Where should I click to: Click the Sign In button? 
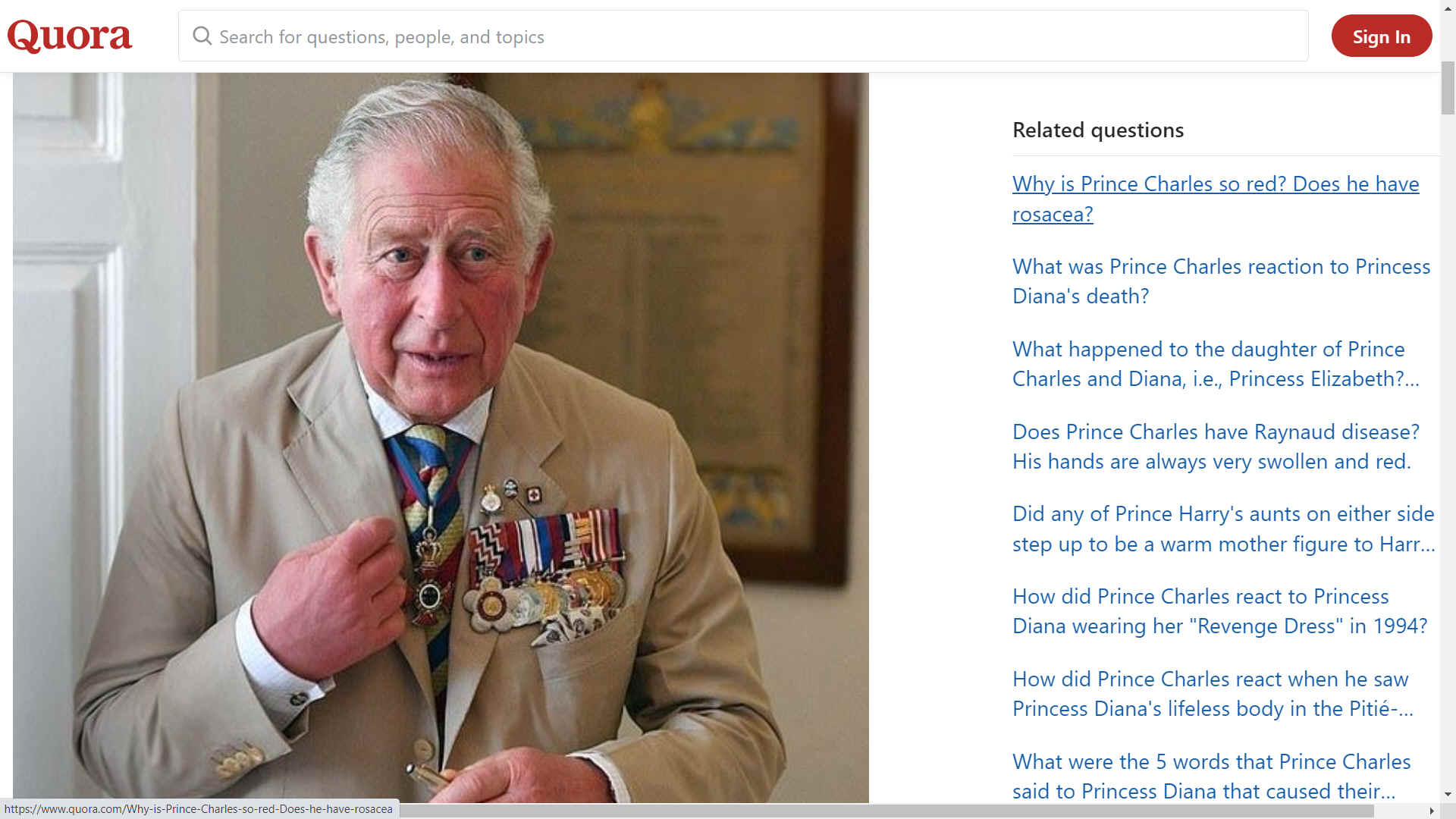1382,36
